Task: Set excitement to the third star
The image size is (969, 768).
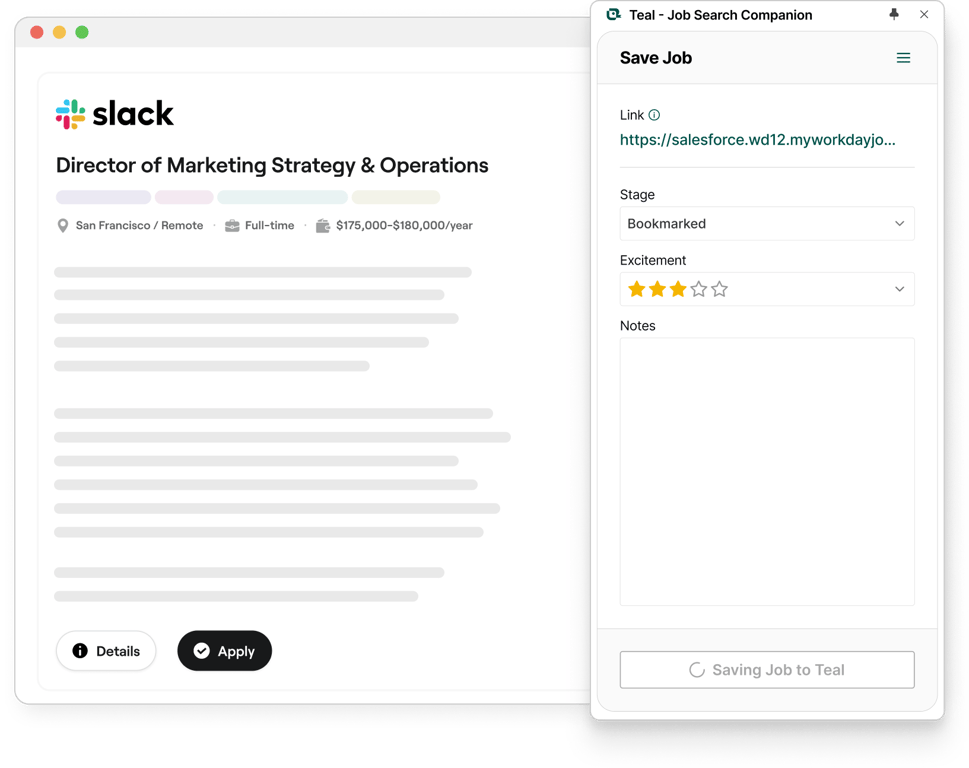Action: tap(678, 289)
